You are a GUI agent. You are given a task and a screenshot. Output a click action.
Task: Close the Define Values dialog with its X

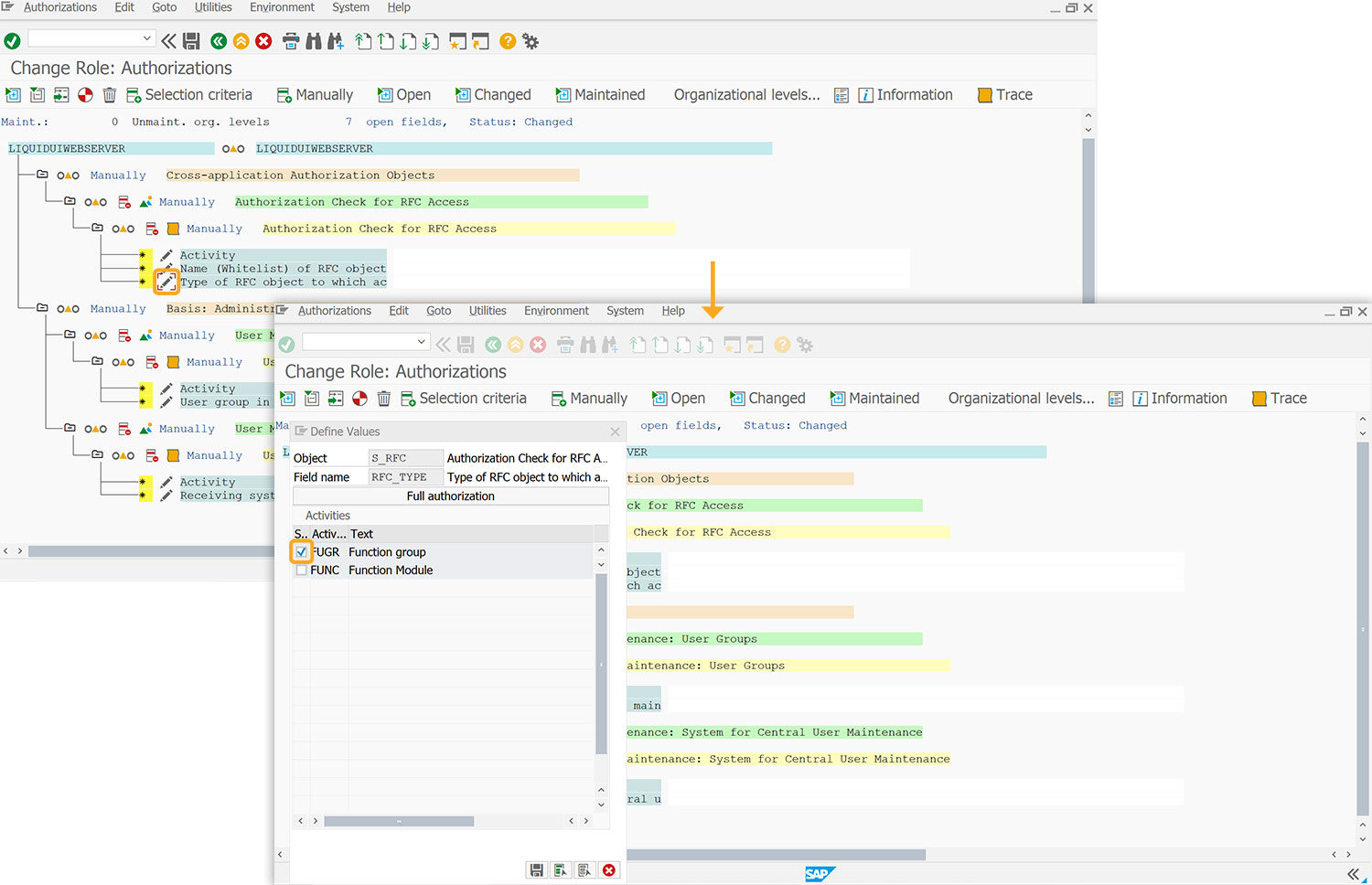click(x=616, y=432)
